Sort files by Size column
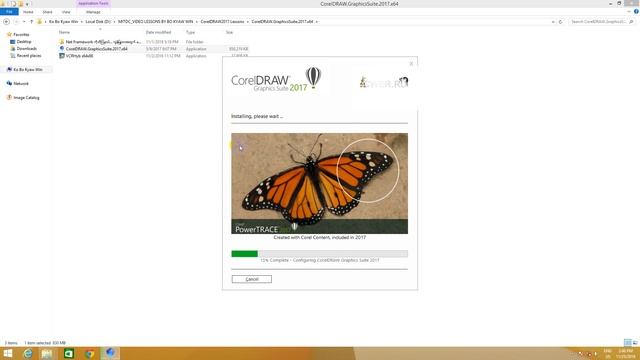 pos(229,32)
